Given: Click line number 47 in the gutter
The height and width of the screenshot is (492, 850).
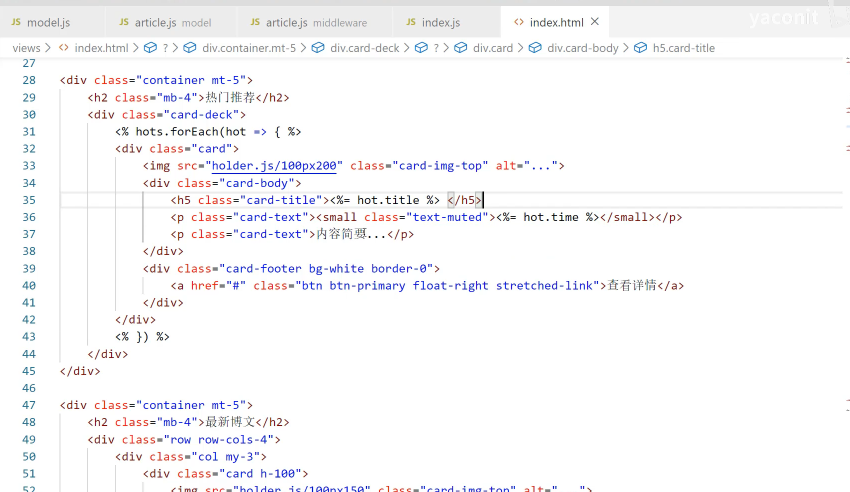Looking at the screenshot, I should [x=29, y=405].
